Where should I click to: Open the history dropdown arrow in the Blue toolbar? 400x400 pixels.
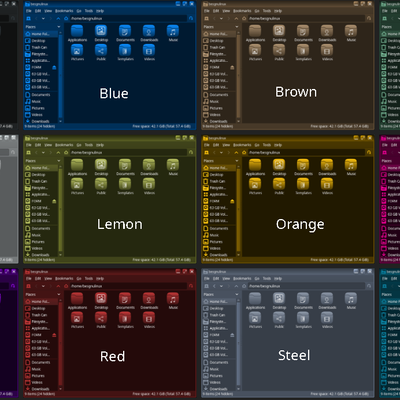coord(43,18)
